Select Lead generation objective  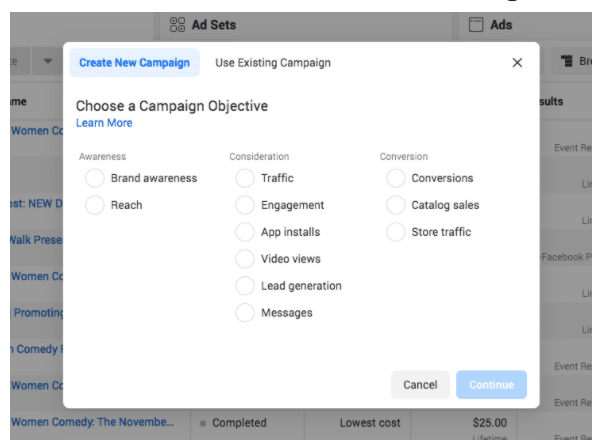click(245, 286)
